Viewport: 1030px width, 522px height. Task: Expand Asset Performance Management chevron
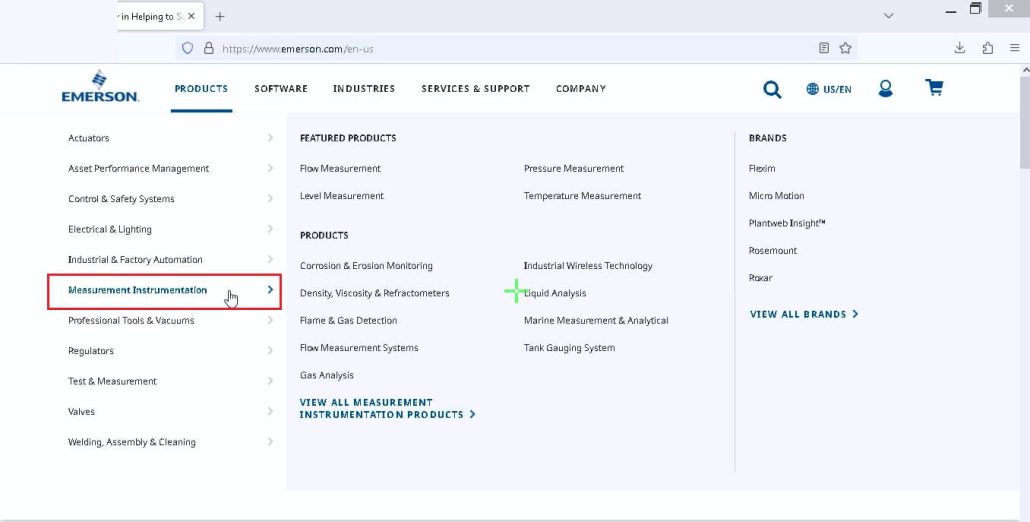point(270,168)
